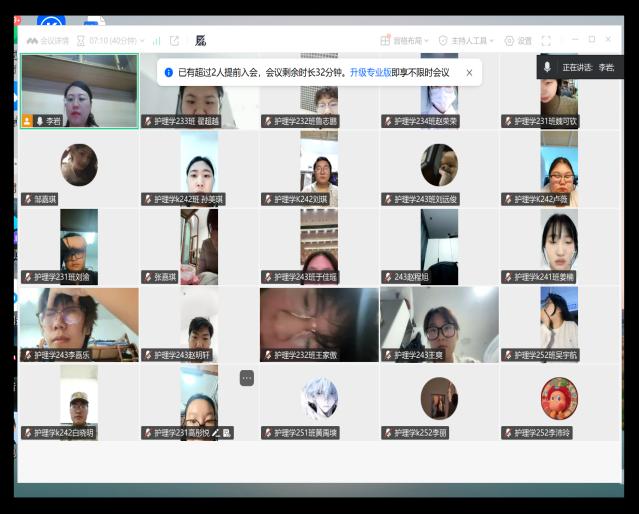Click the edit pencil icon beside 高彤悦's name
This screenshot has width=639, height=514.
[x=215, y=433]
